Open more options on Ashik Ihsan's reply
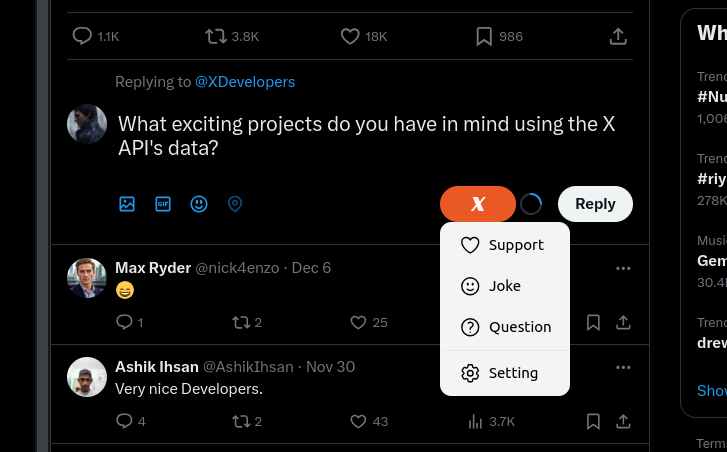 point(623,367)
